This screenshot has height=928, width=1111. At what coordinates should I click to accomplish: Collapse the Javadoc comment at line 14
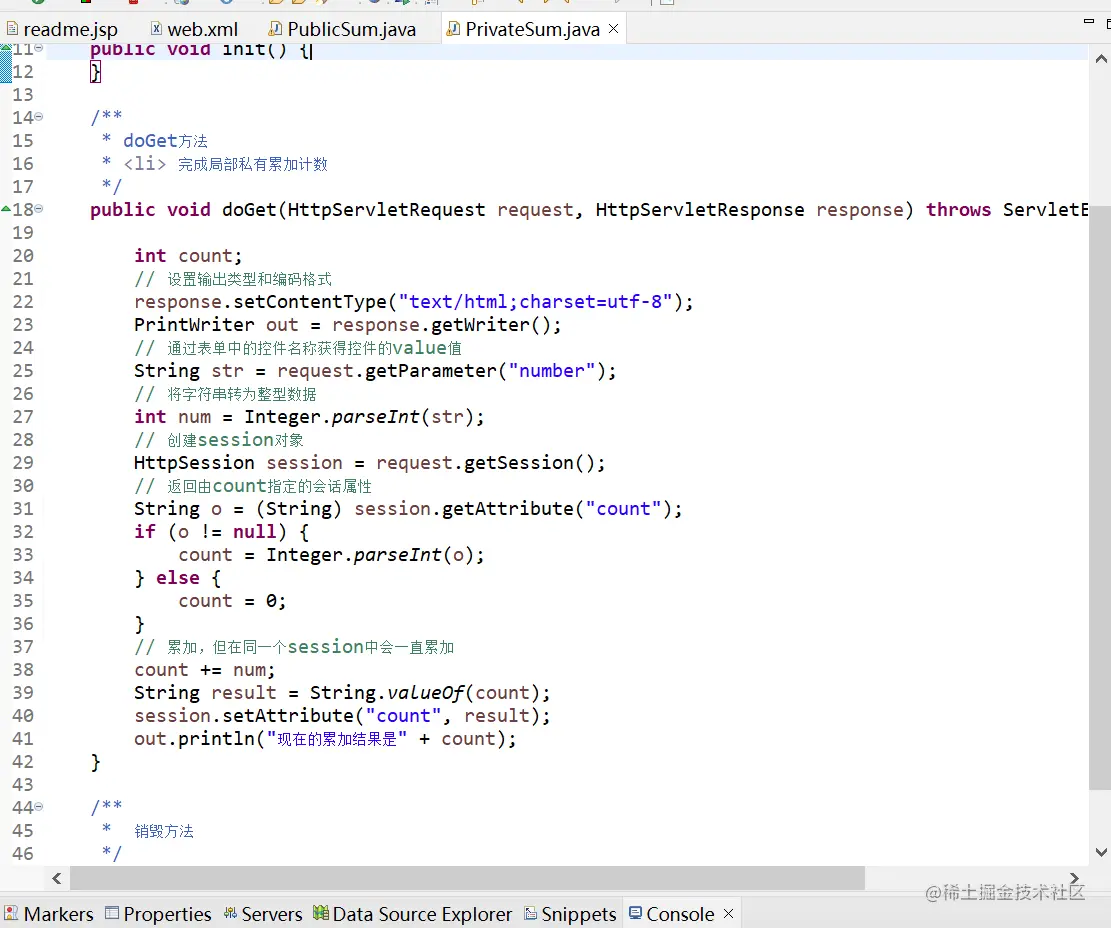point(39,117)
